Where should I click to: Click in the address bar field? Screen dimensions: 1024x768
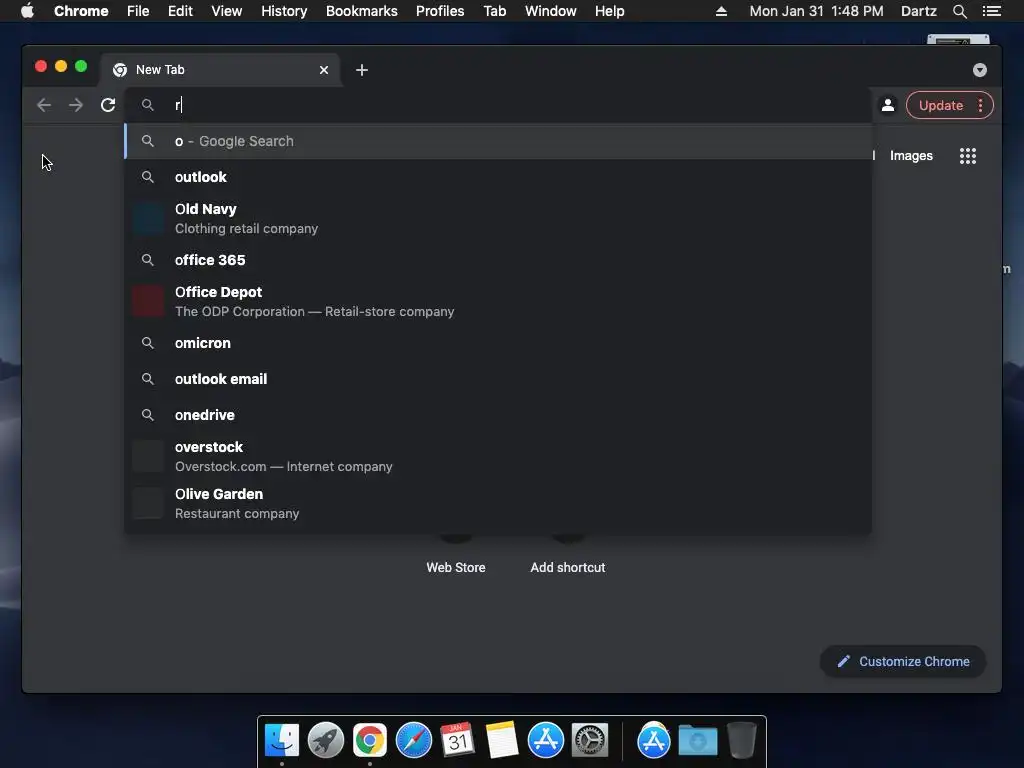498,105
